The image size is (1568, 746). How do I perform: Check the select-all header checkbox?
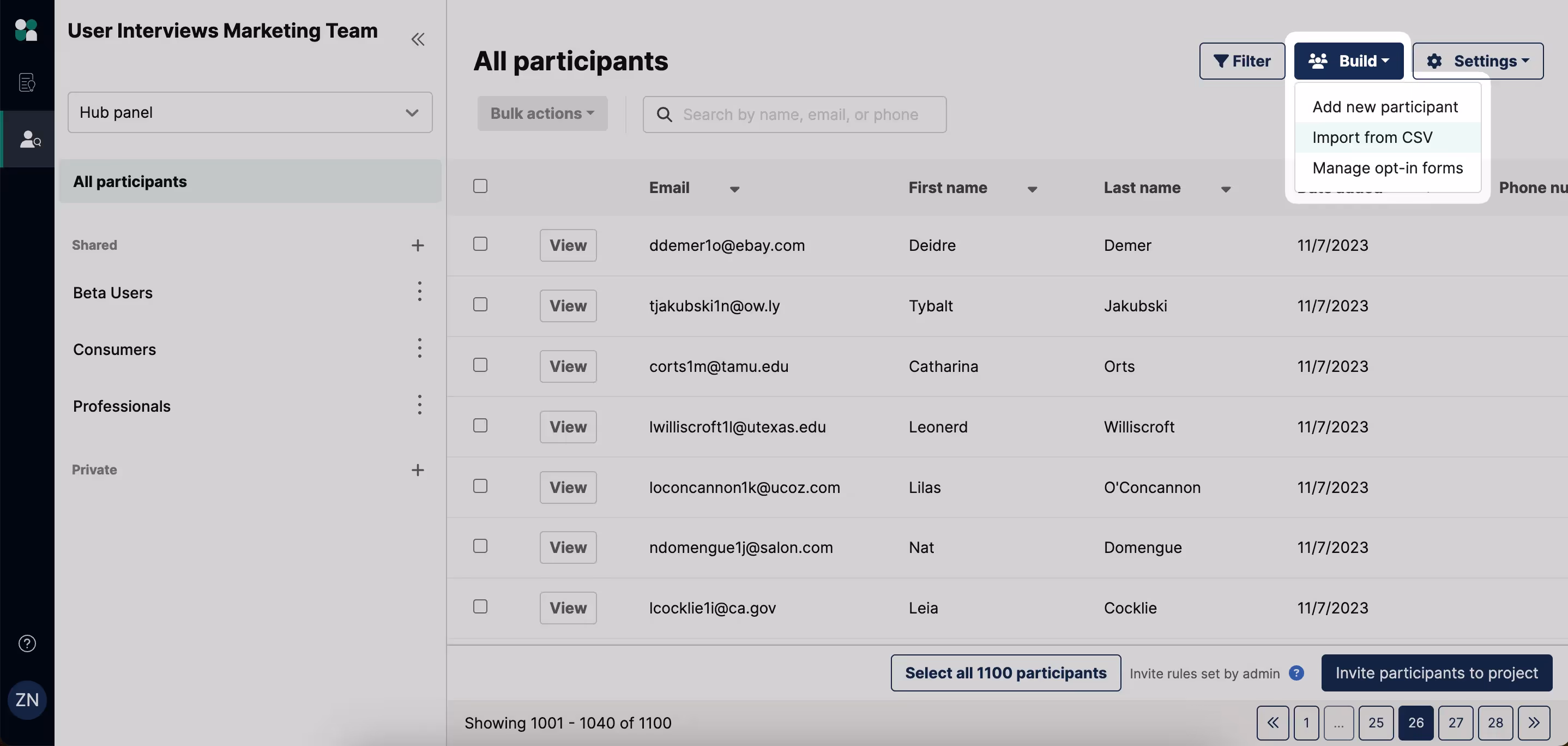(x=480, y=186)
